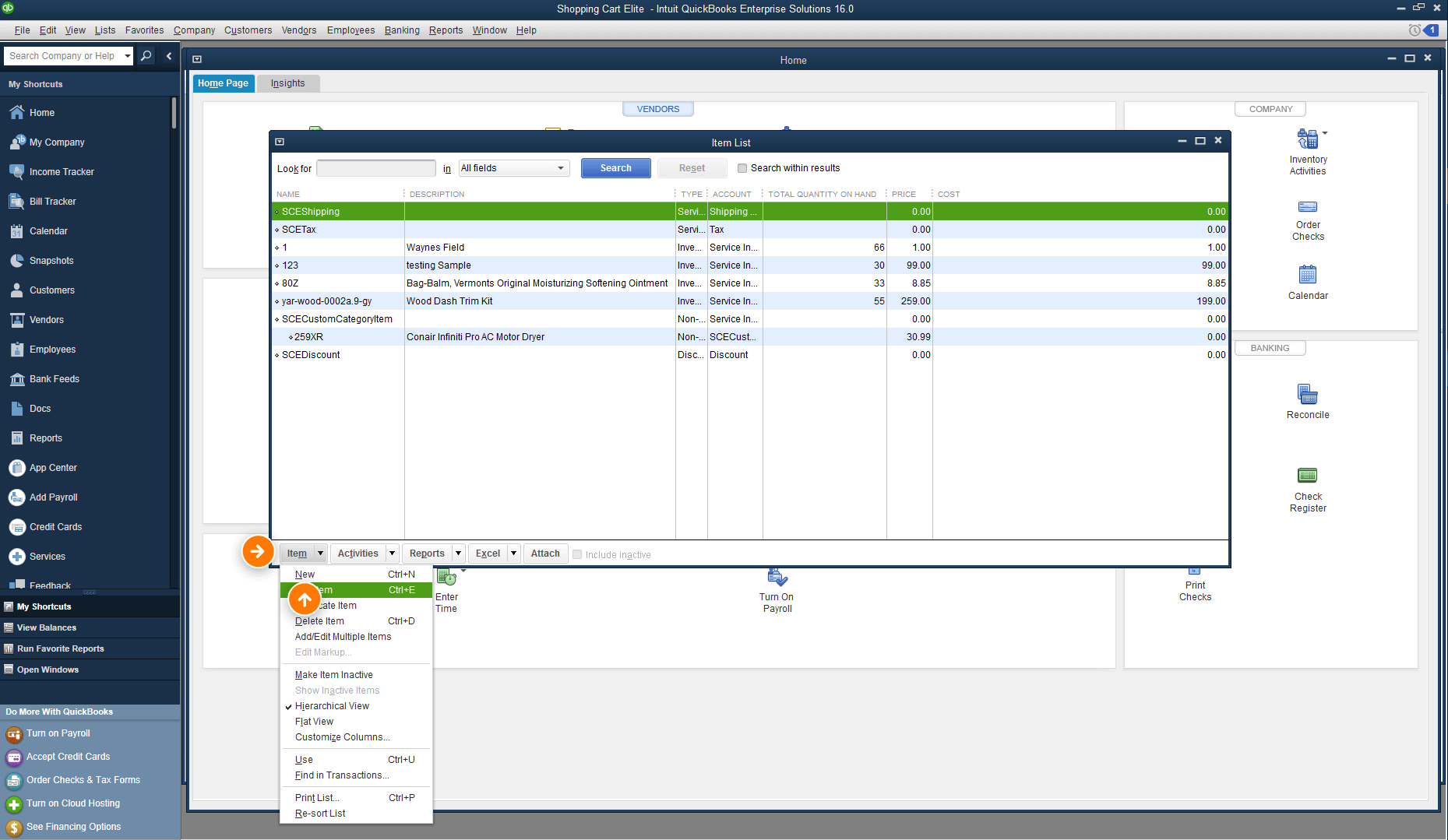Open the Item button dropdown arrow

[x=320, y=554]
